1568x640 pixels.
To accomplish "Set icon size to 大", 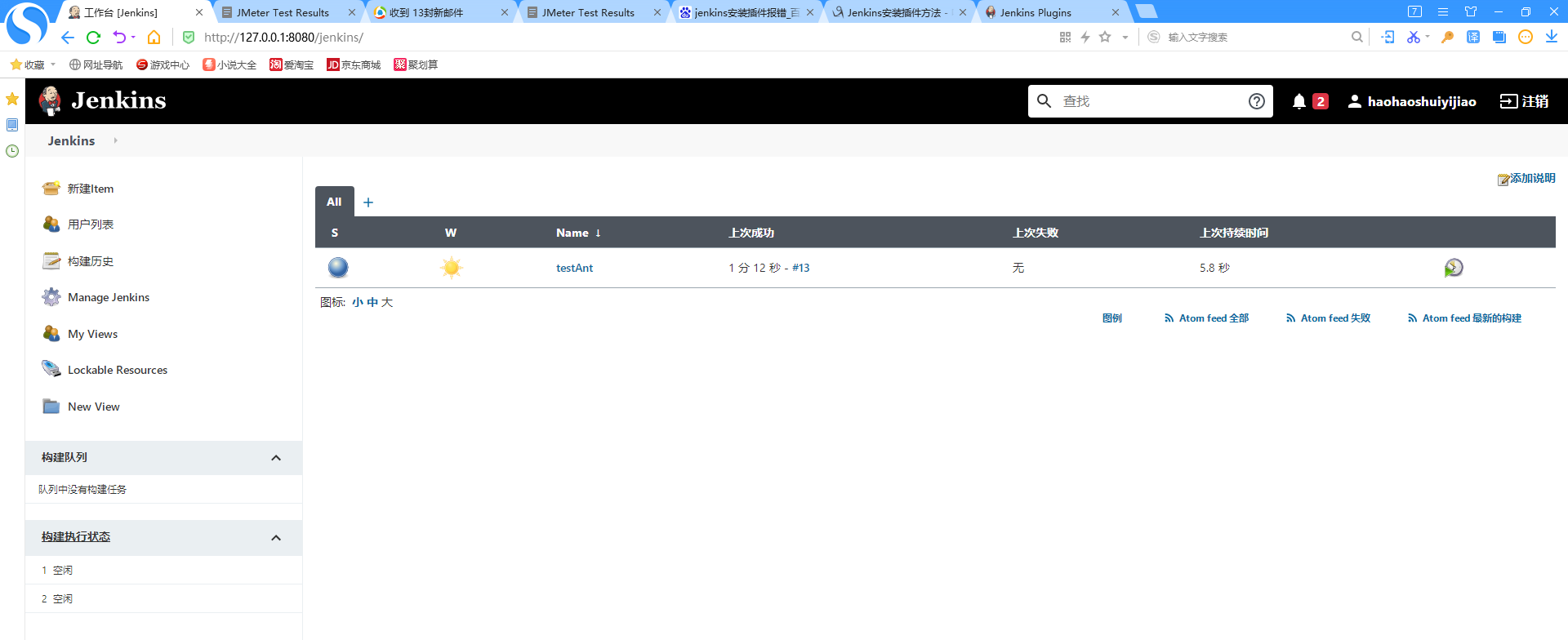I will coord(387,302).
